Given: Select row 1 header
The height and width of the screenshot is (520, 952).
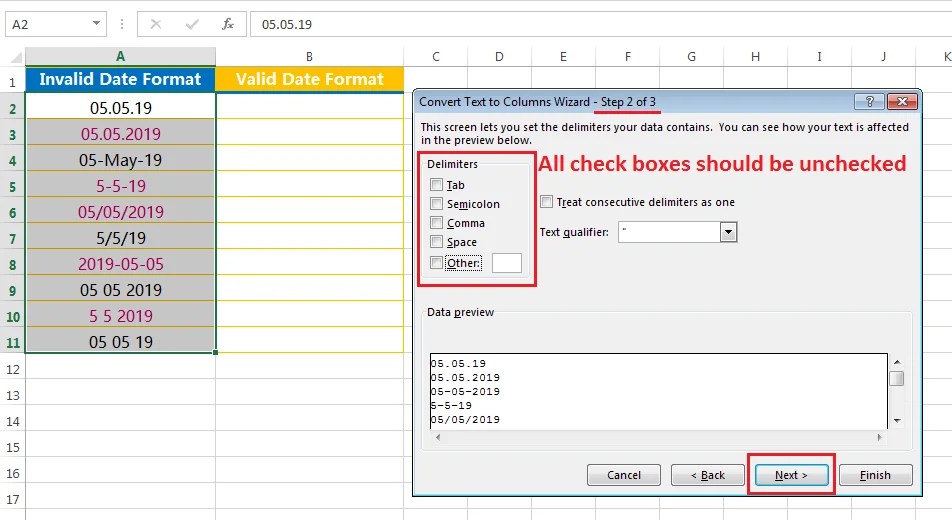Looking at the screenshot, I should (x=12, y=80).
